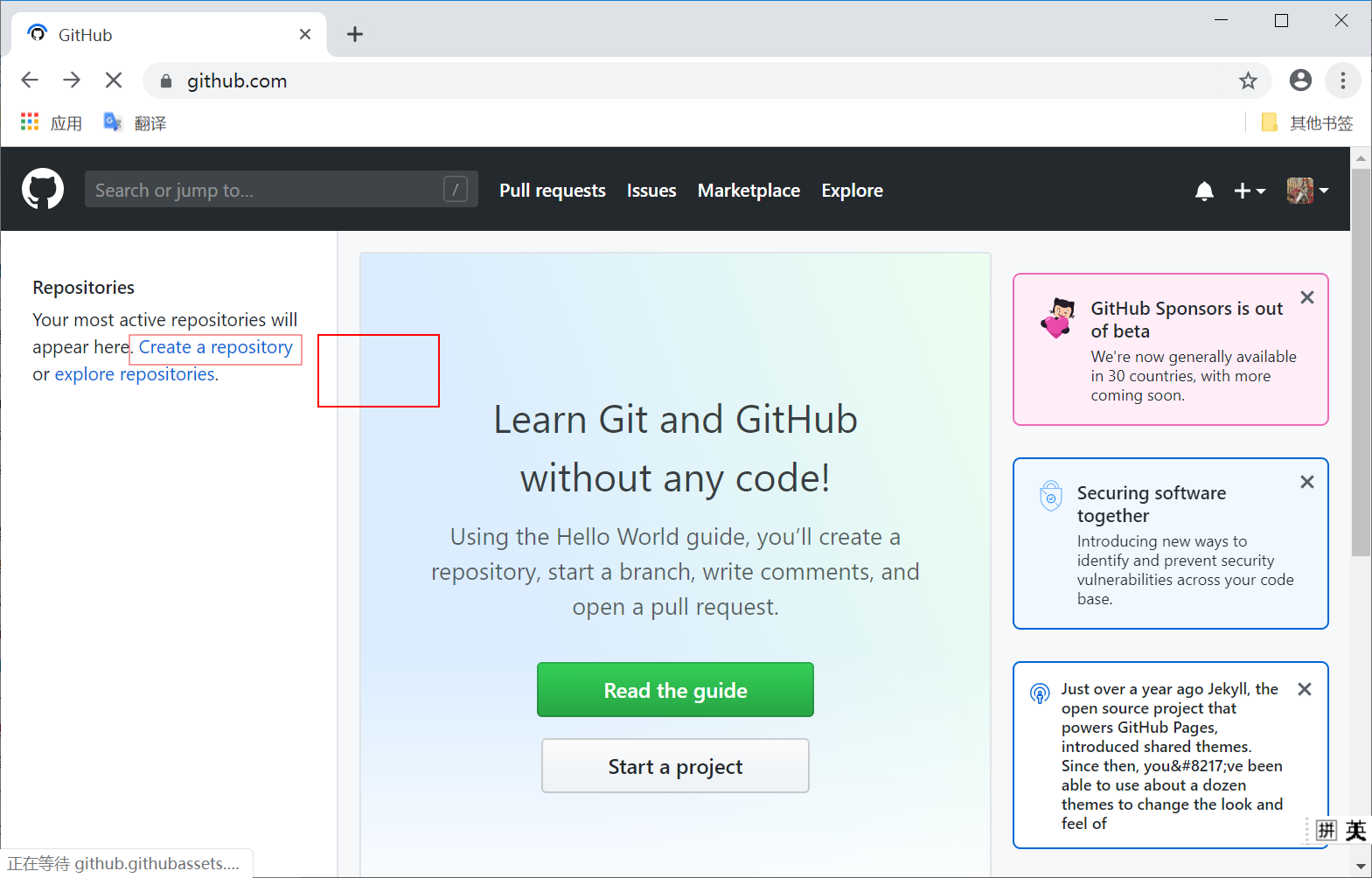Click the broadcast icon on Jekyll card

[1040, 693]
